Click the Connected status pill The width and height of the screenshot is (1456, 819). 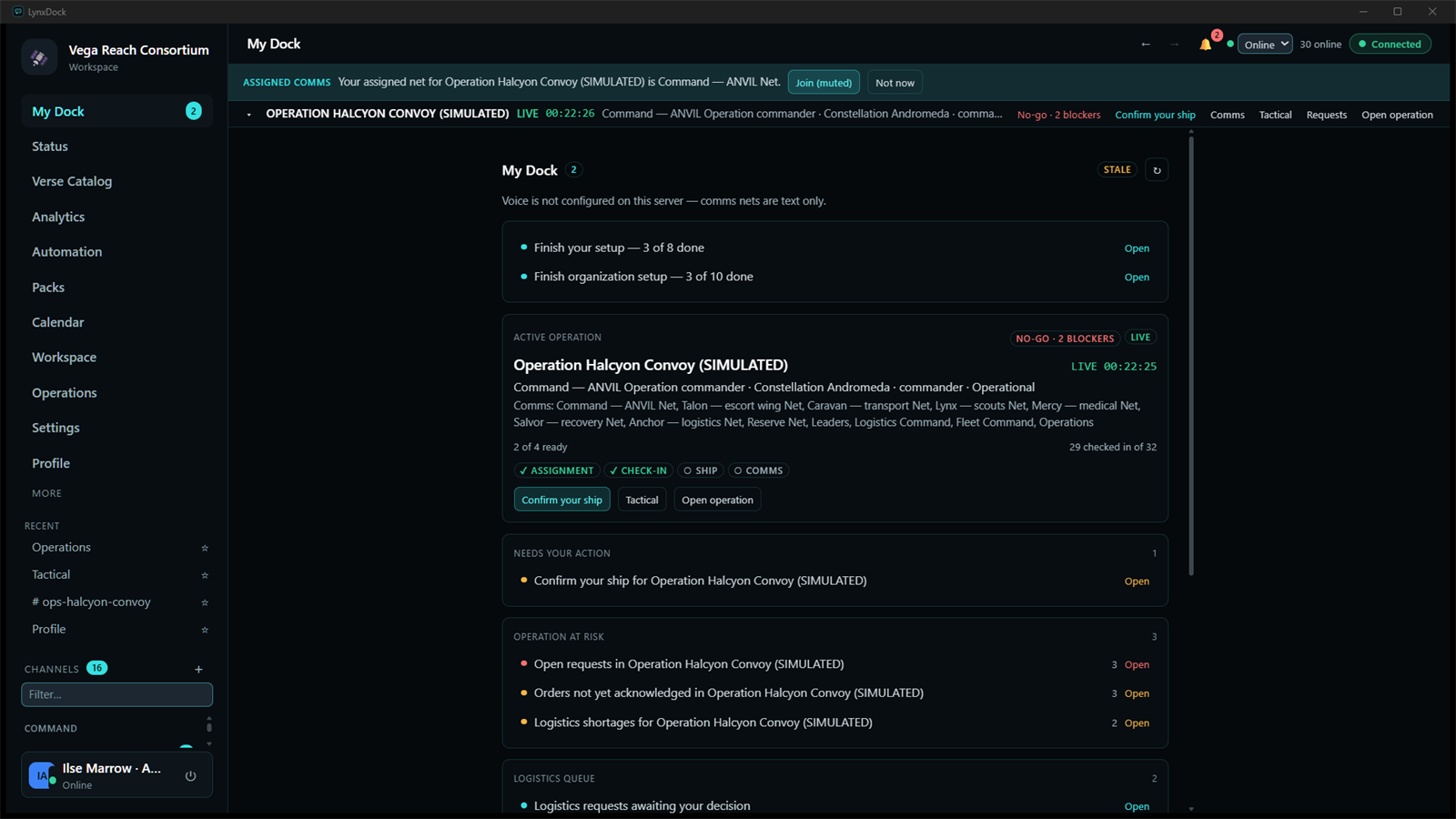1390,45
